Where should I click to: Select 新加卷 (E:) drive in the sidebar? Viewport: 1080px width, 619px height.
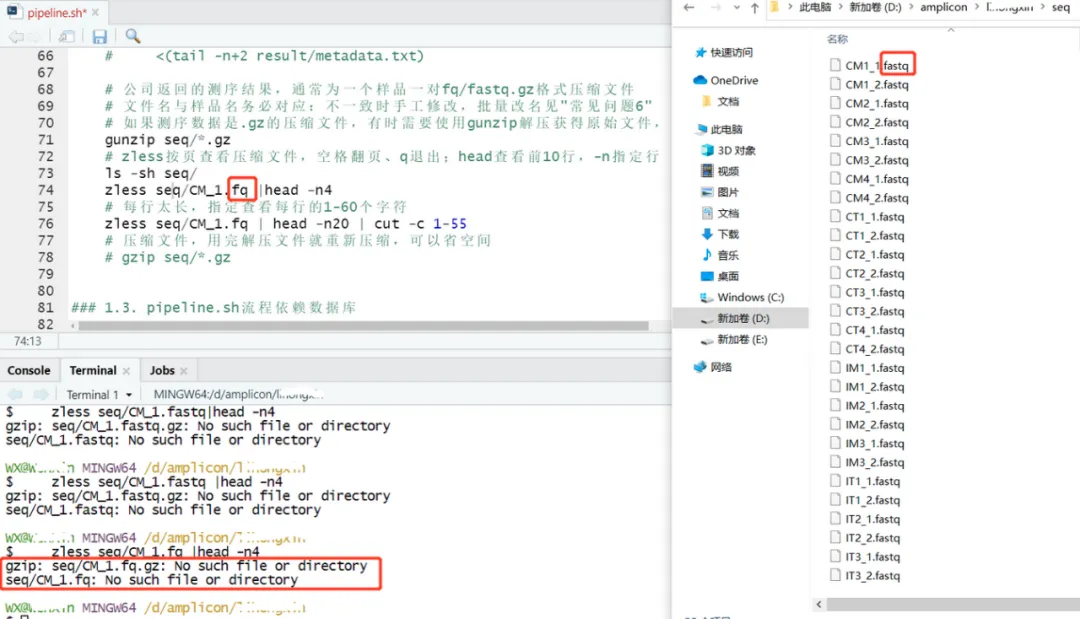point(734,339)
